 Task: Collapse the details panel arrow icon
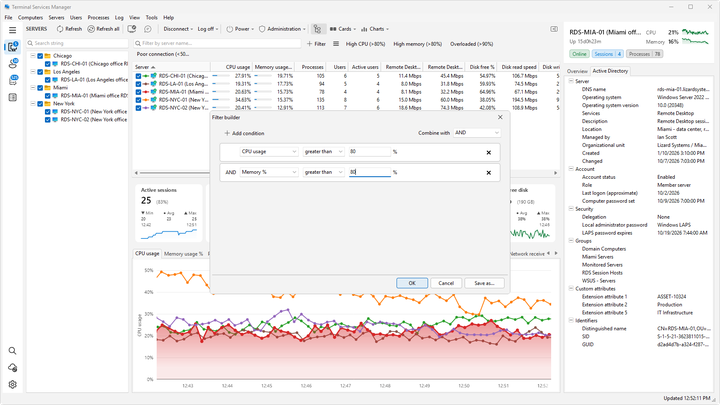pyautogui.click(x=554, y=29)
